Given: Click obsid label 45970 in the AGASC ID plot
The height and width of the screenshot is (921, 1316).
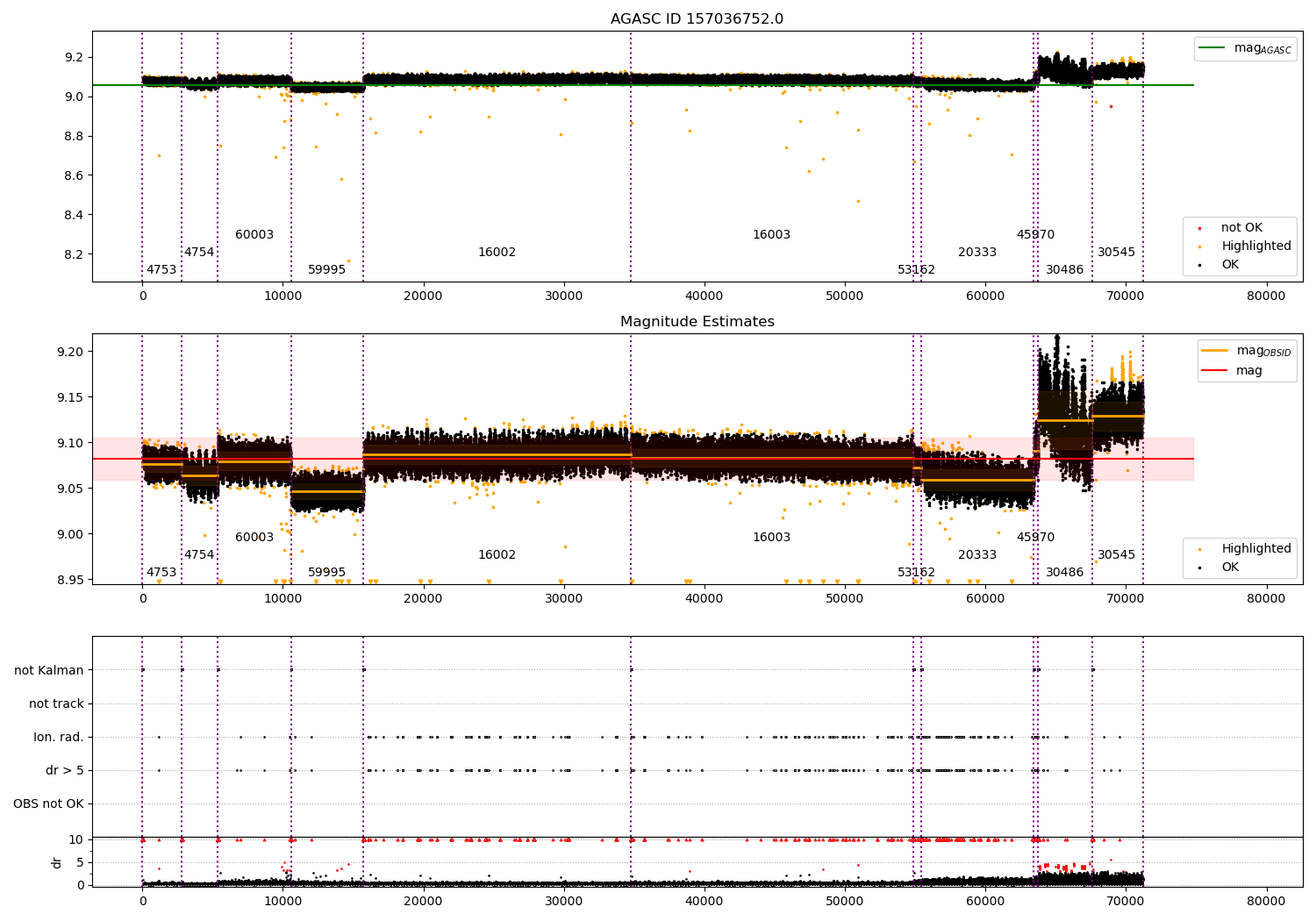Looking at the screenshot, I should pos(1035,234).
